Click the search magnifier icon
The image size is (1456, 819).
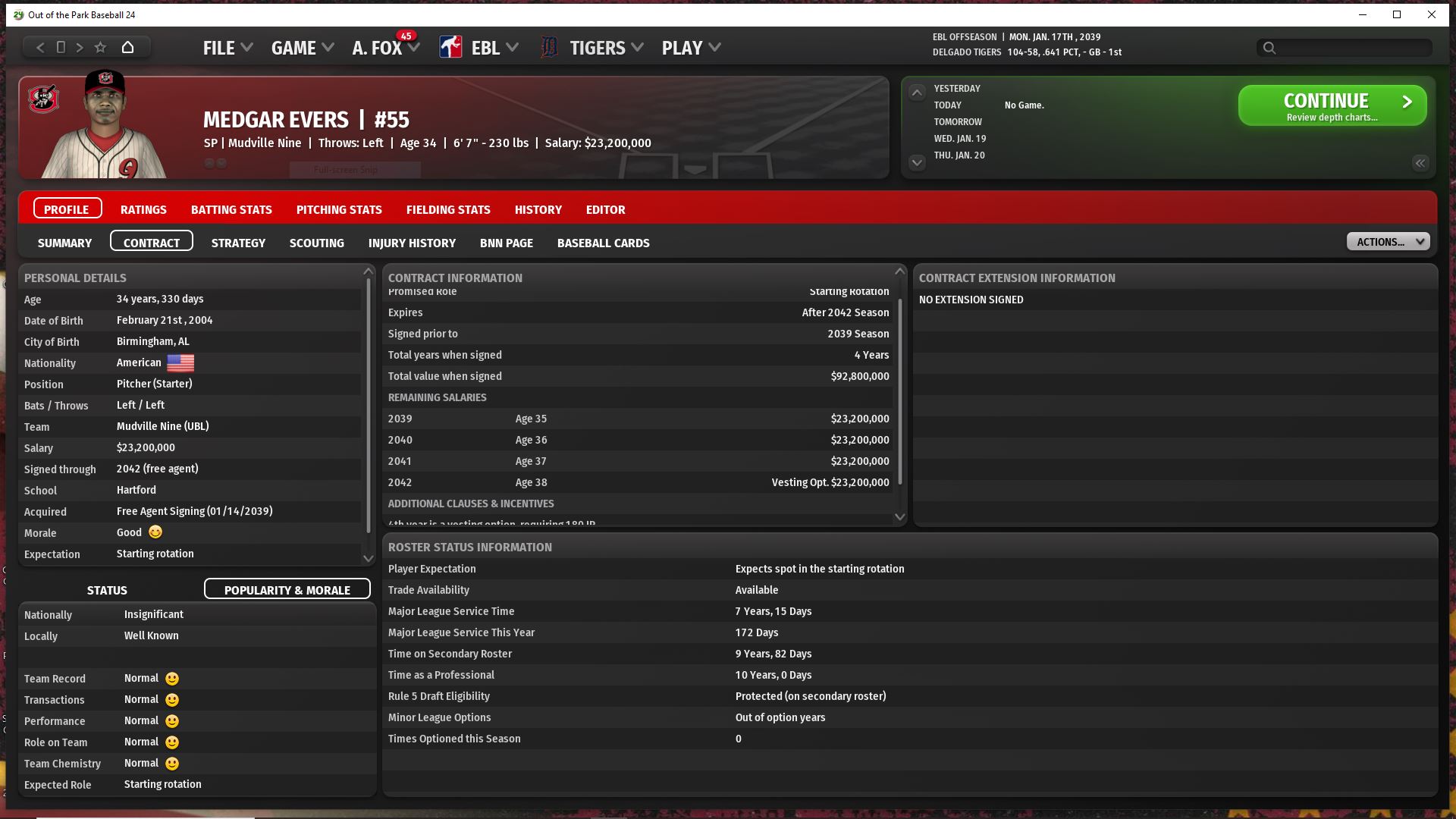[1269, 49]
